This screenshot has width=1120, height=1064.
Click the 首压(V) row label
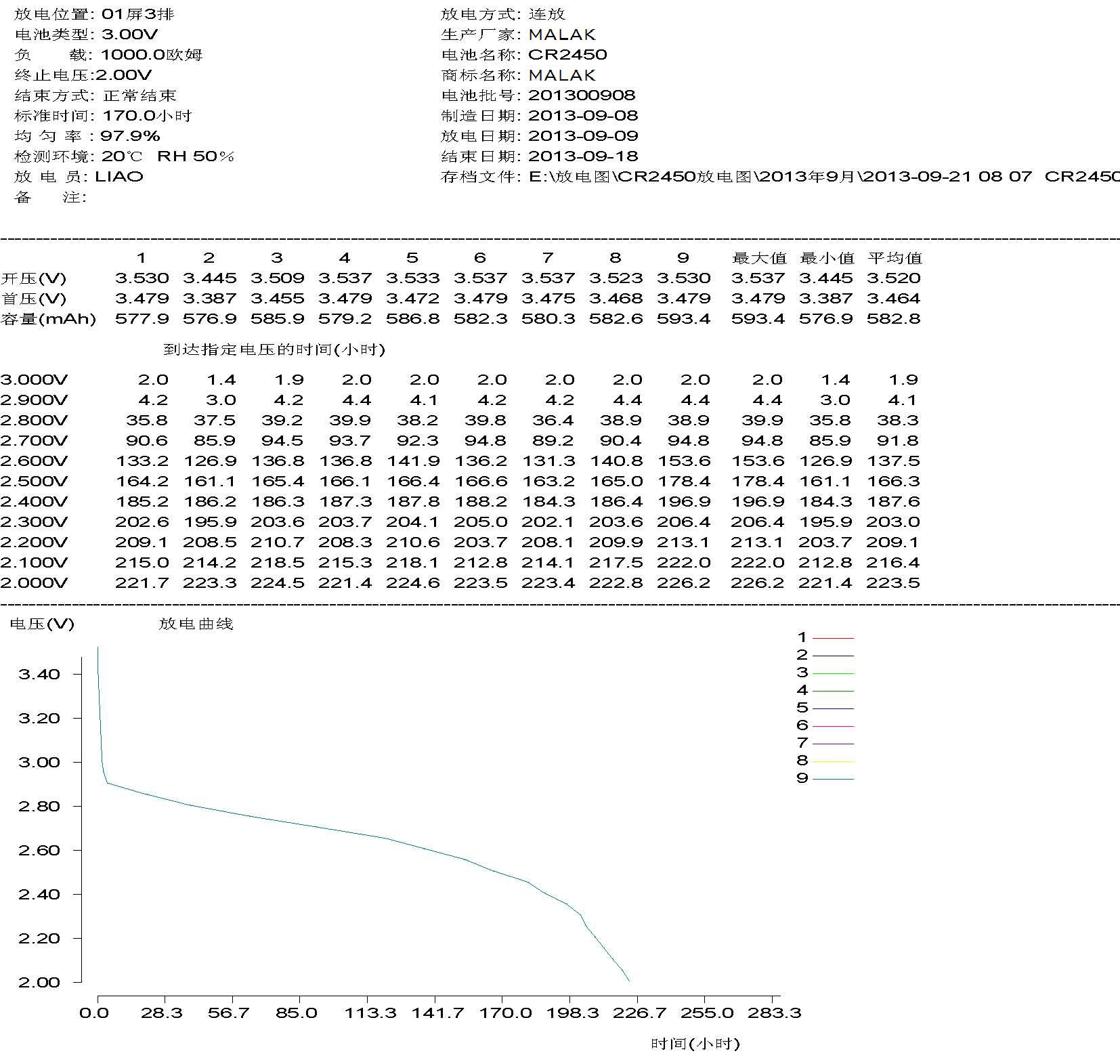tap(34, 299)
